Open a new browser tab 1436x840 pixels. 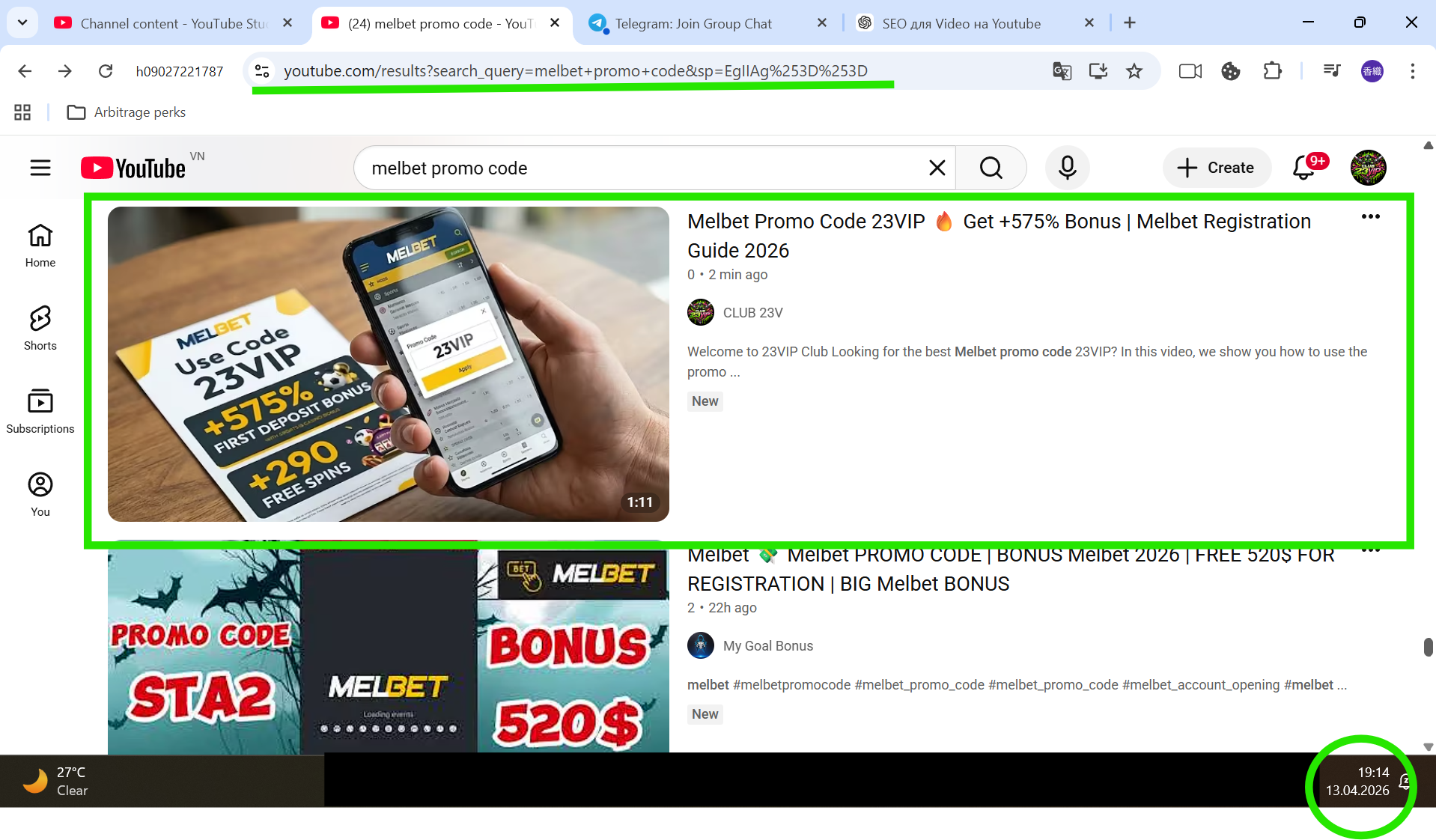[x=1130, y=23]
